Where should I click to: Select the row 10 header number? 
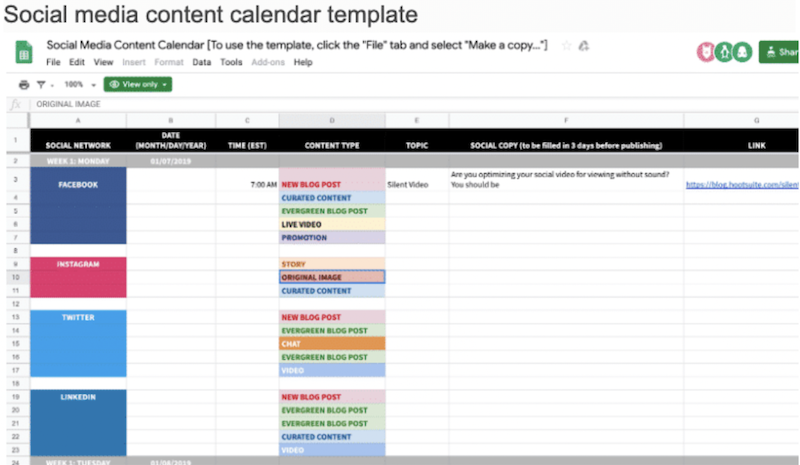click(x=16, y=277)
